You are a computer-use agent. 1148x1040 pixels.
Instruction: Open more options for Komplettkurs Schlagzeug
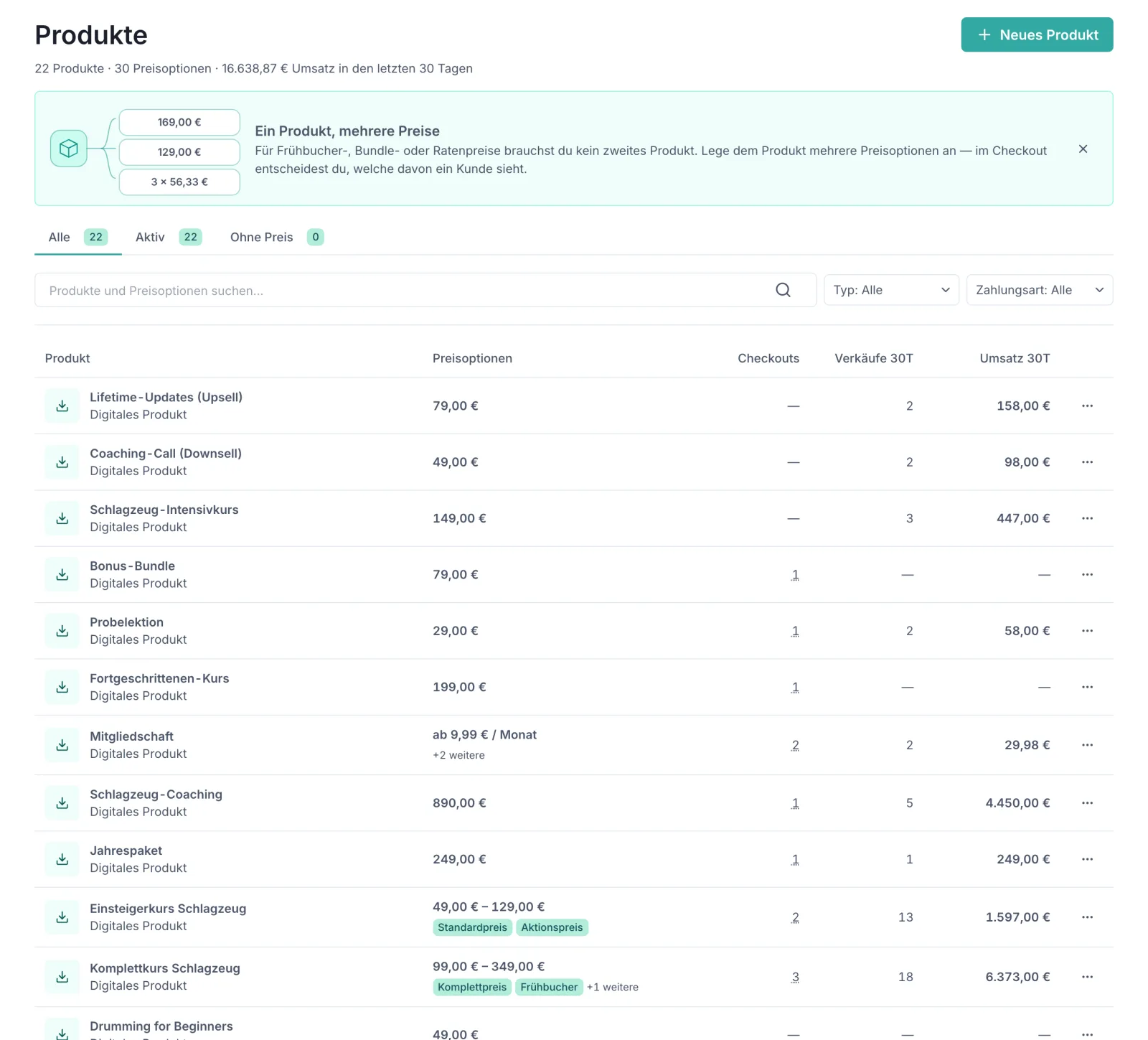tap(1087, 977)
